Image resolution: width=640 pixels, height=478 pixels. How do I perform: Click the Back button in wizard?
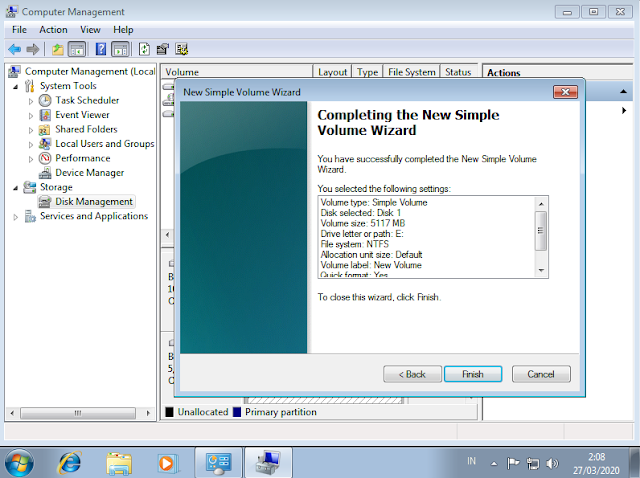[x=412, y=374]
